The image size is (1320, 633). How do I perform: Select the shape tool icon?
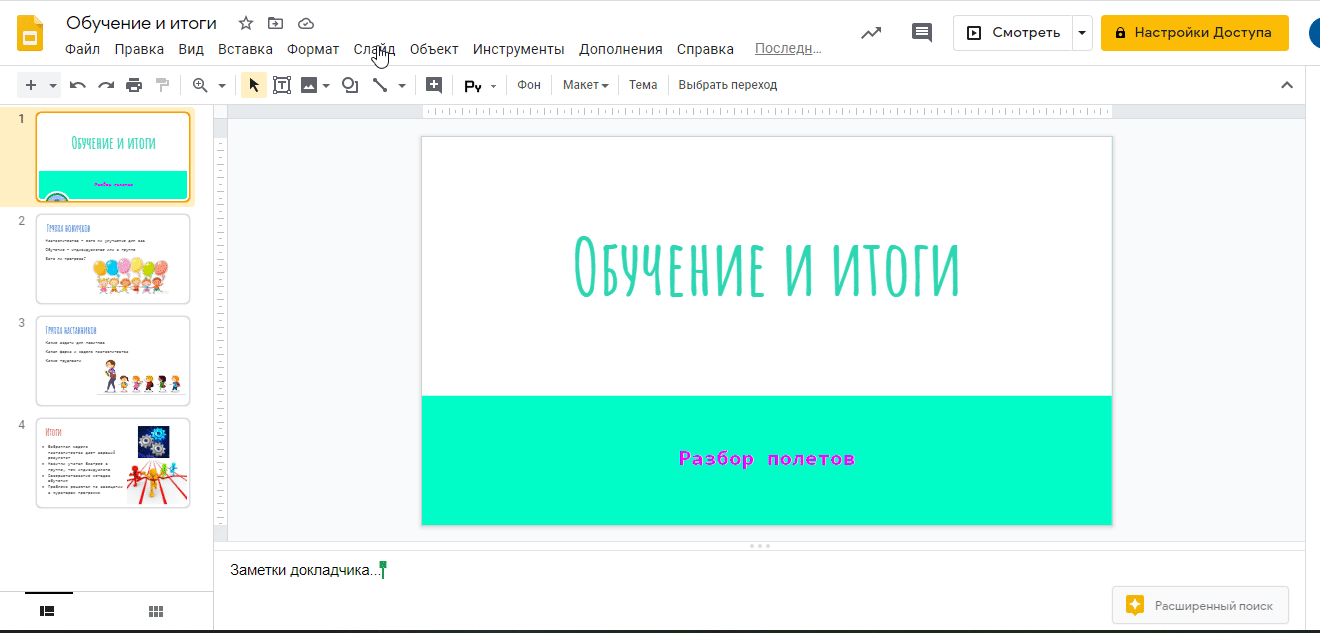pos(350,85)
